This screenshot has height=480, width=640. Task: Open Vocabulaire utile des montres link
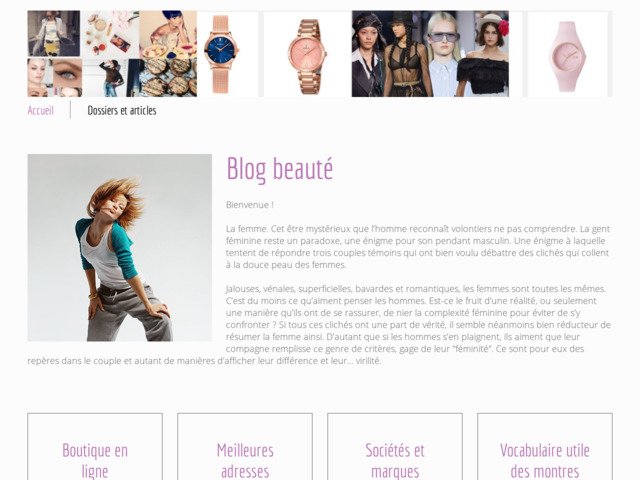[544, 460]
